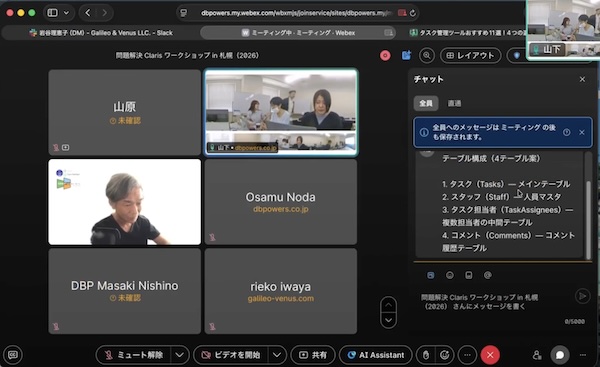The image size is (600, 367).
Task: Click the magnifier zoom icon in header
Action: coord(427,55)
